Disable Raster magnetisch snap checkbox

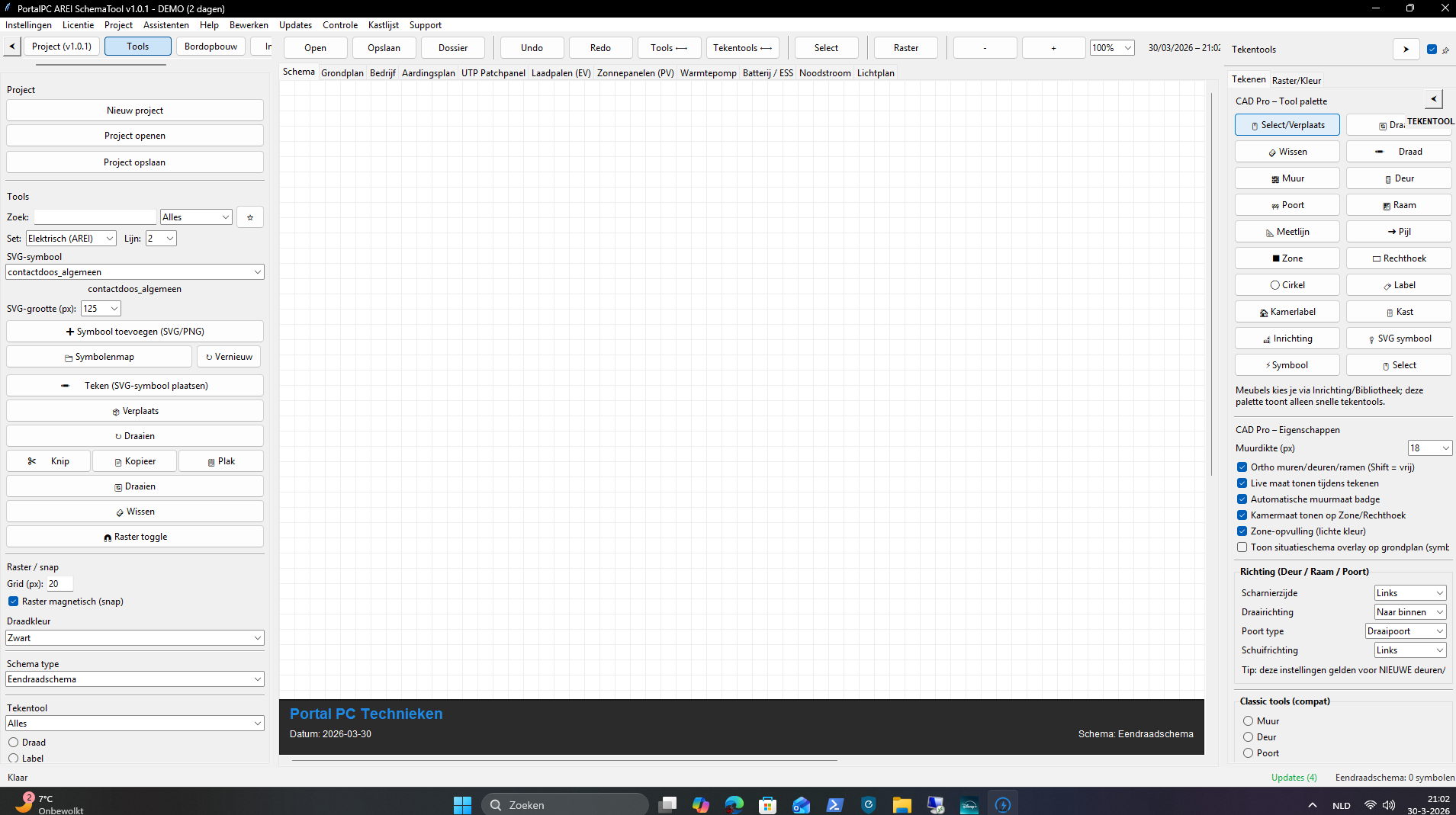14,602
